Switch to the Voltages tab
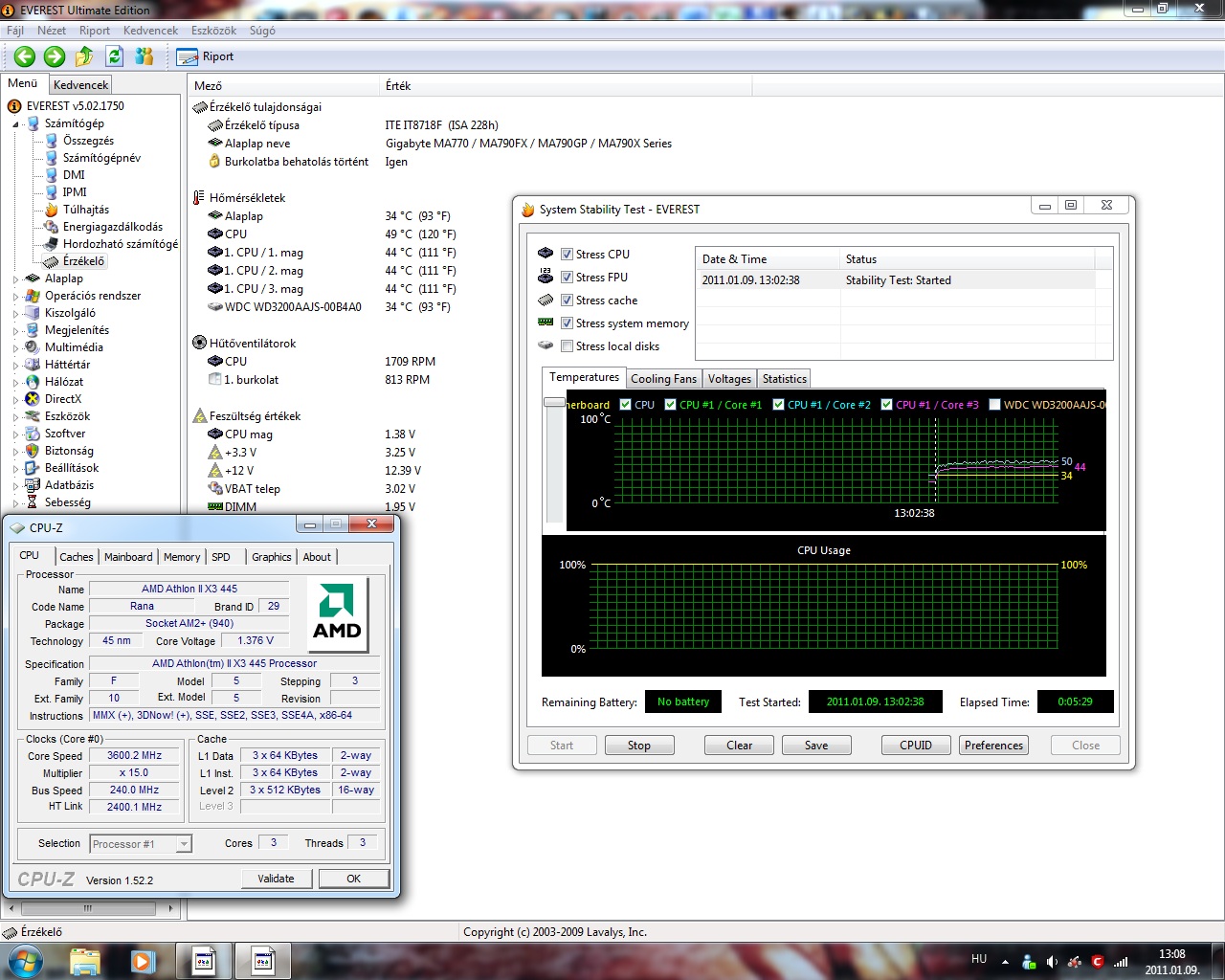 point(729,379)
